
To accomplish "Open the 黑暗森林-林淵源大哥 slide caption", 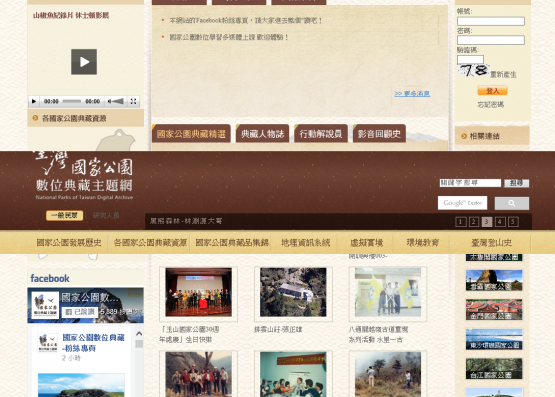I will (186, 221).
